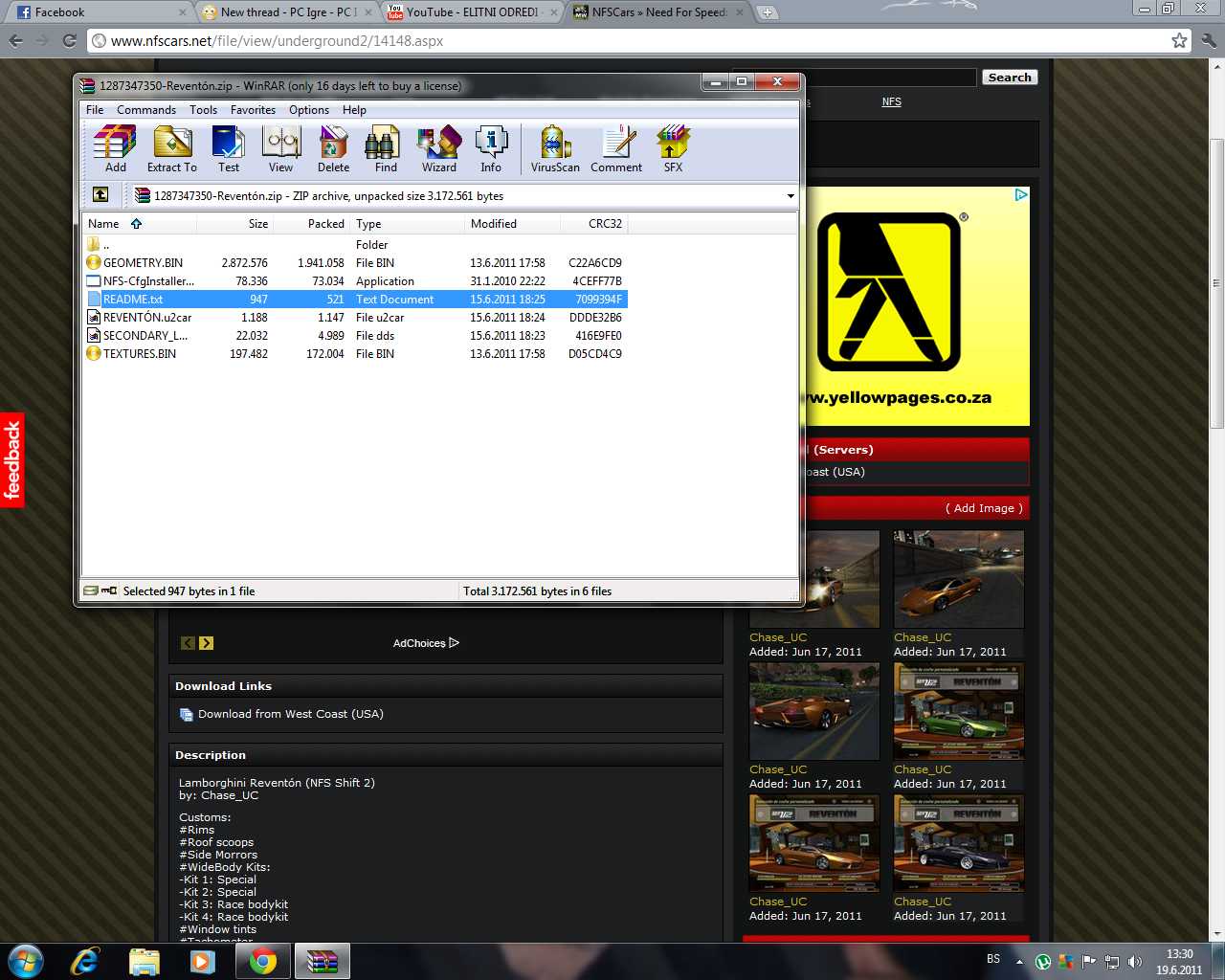
Task: Click the feedback side tab
Action: (12, 460)
